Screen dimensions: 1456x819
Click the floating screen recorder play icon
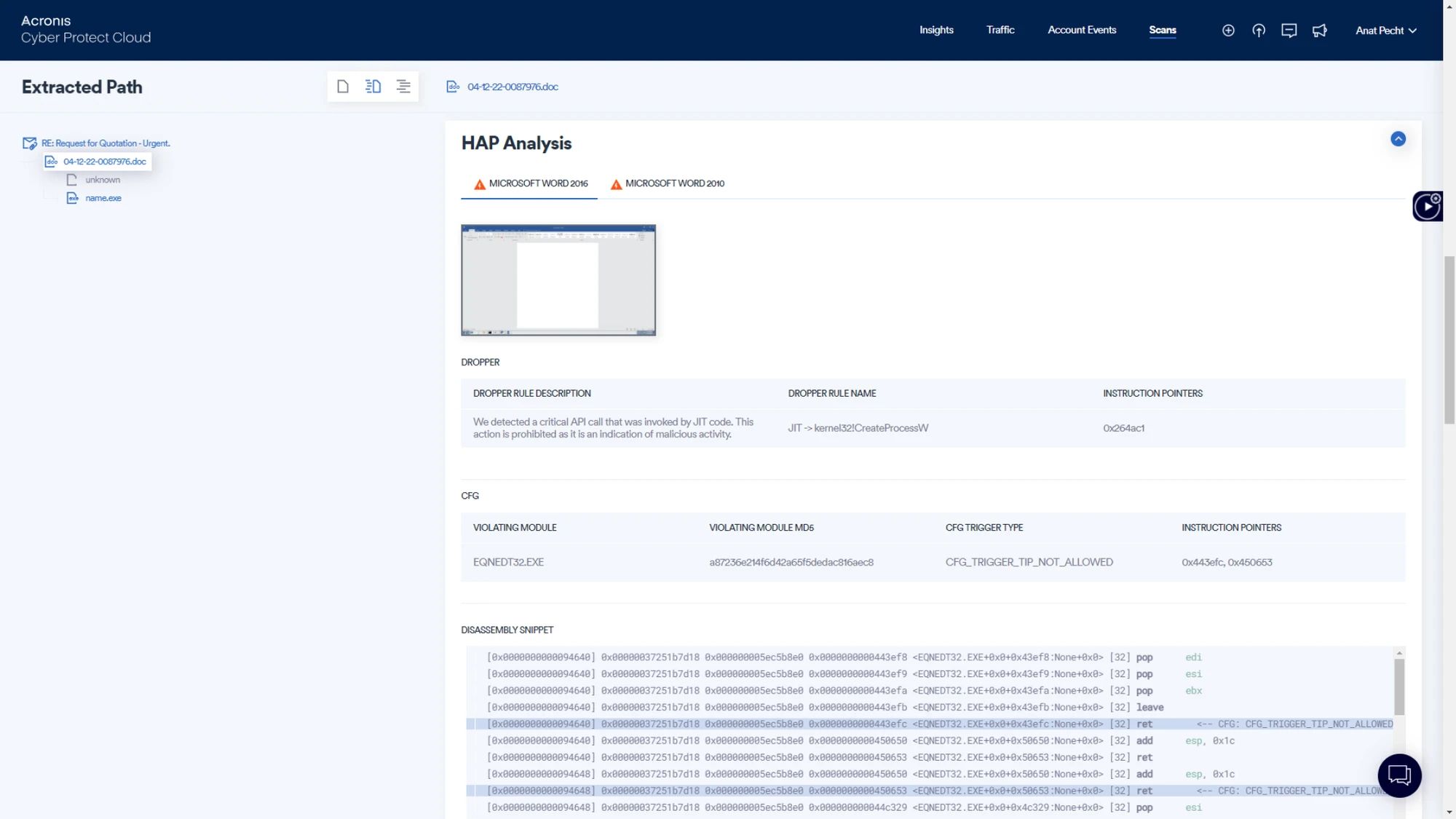tap(1428, 207)
